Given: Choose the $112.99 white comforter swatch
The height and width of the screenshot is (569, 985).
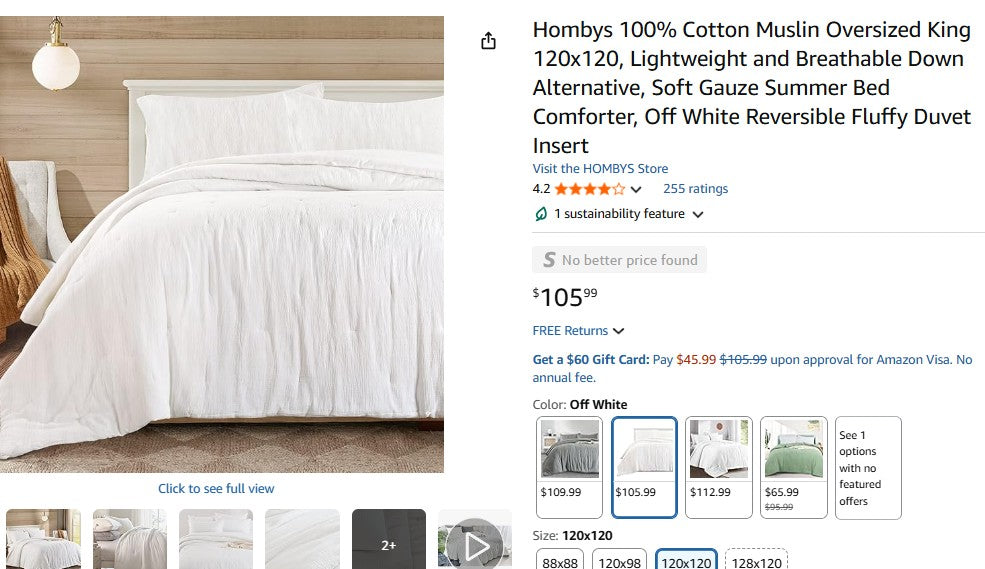Looking at the screenshot, I should tap(719, 467).
